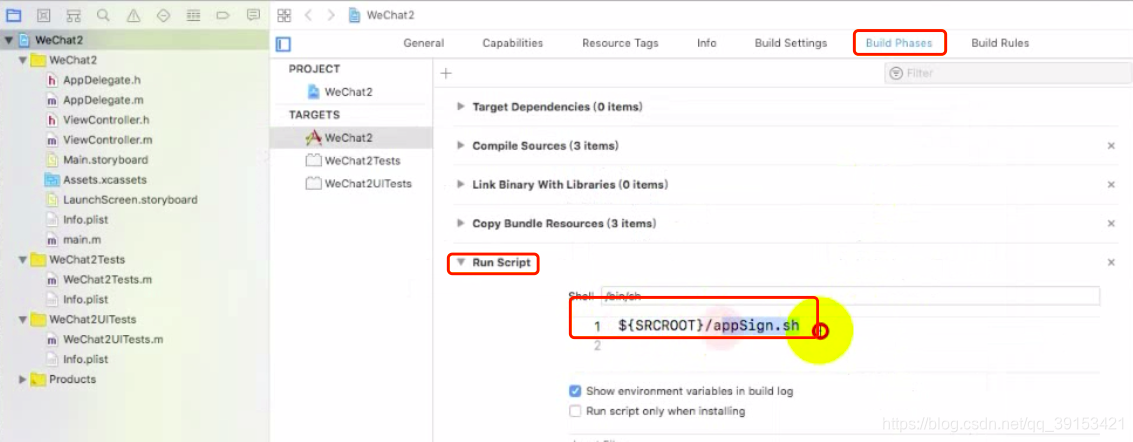Open the Issue navigator warning icon

click(134, 14)
